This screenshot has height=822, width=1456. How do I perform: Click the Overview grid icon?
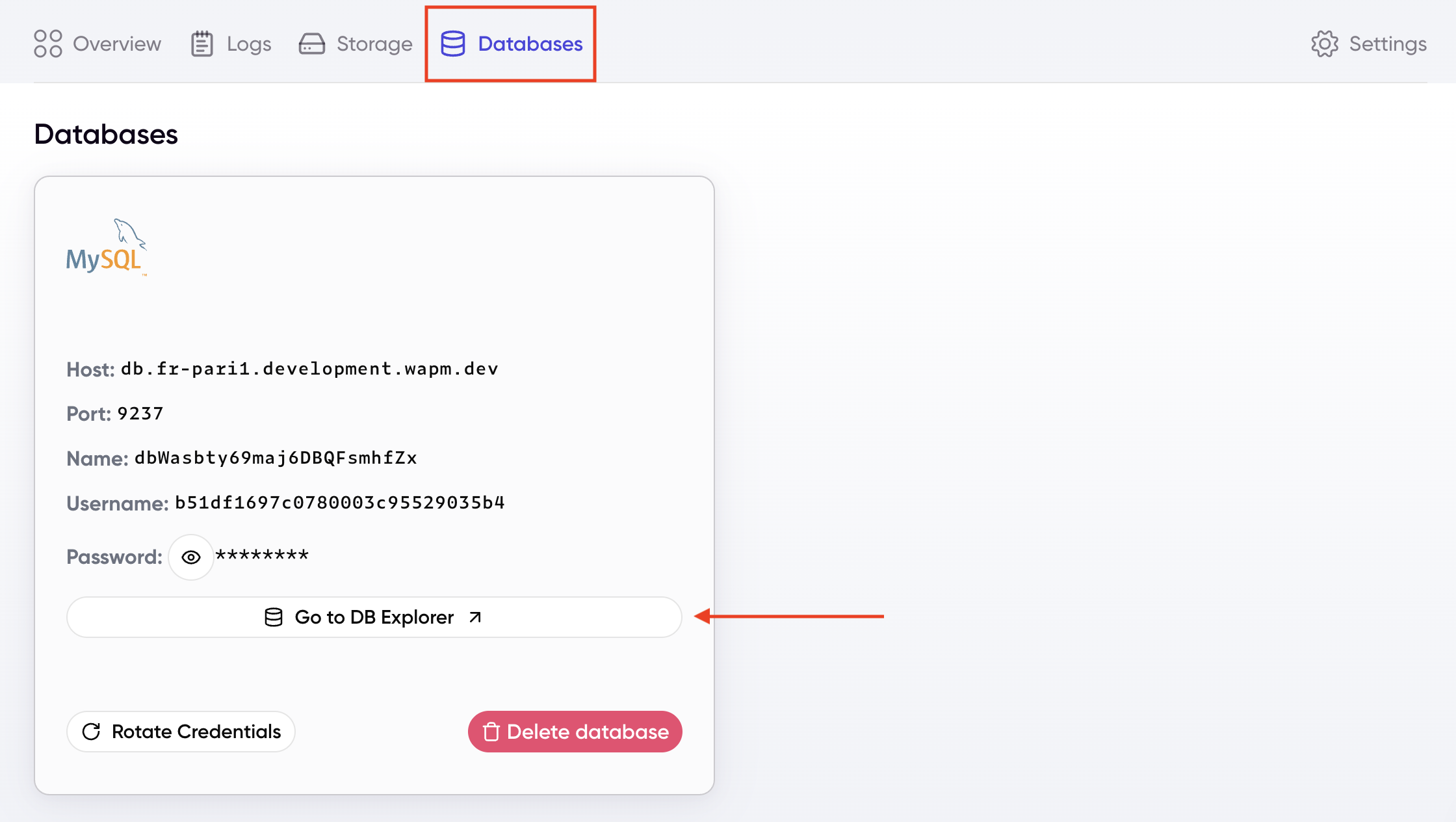47,43
